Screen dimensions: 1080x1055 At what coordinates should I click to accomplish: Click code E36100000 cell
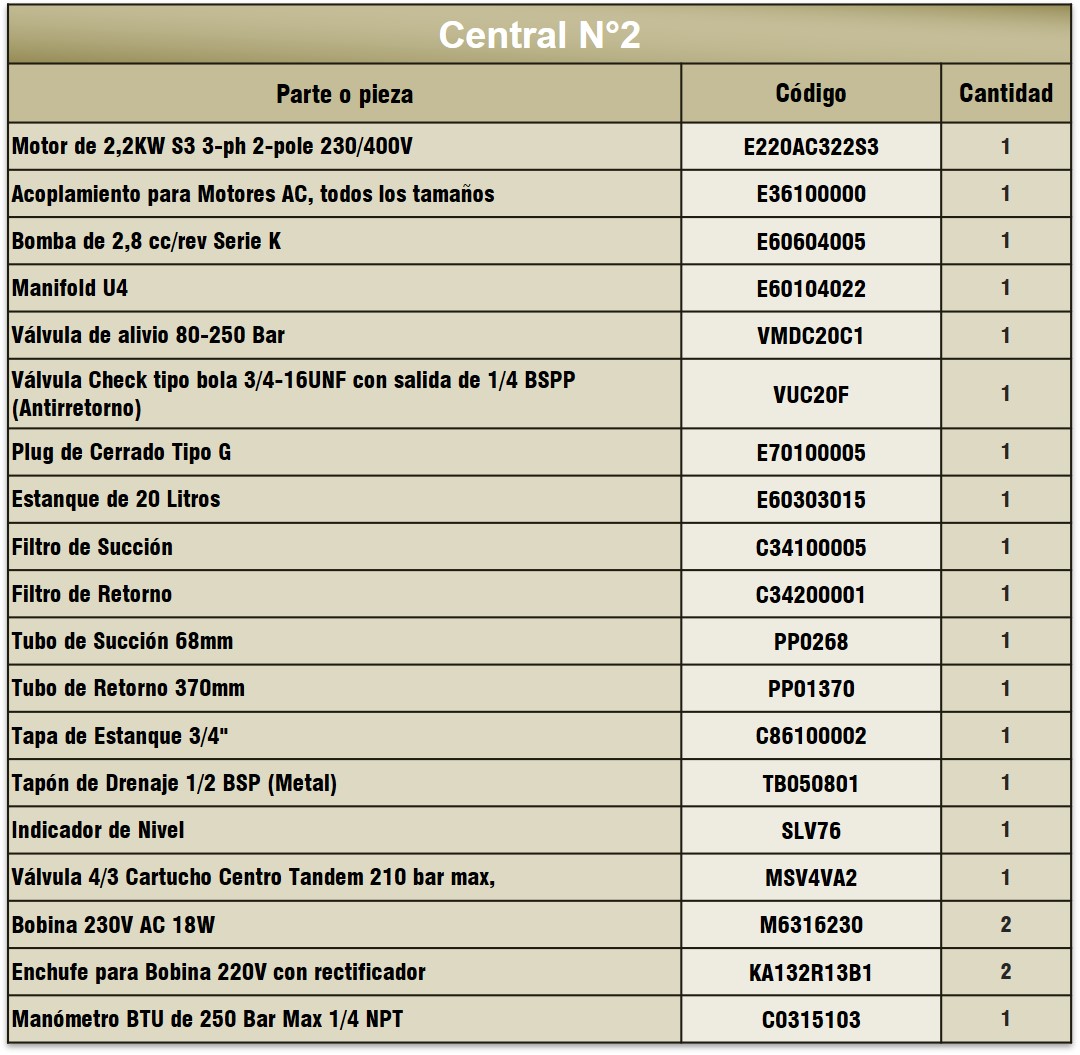click(x=811, y=194)
